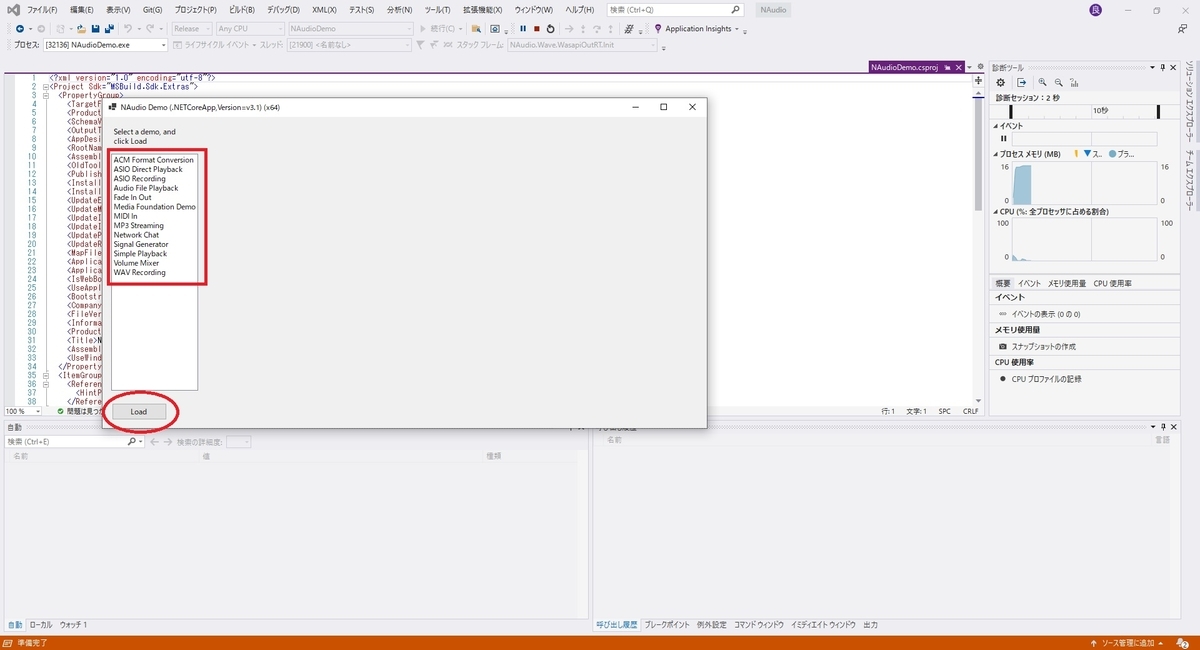This screenshot has height=650, width=1200.
Task: Switch to the CPU 使用率 tab
Action: [x=1114, y=283]
